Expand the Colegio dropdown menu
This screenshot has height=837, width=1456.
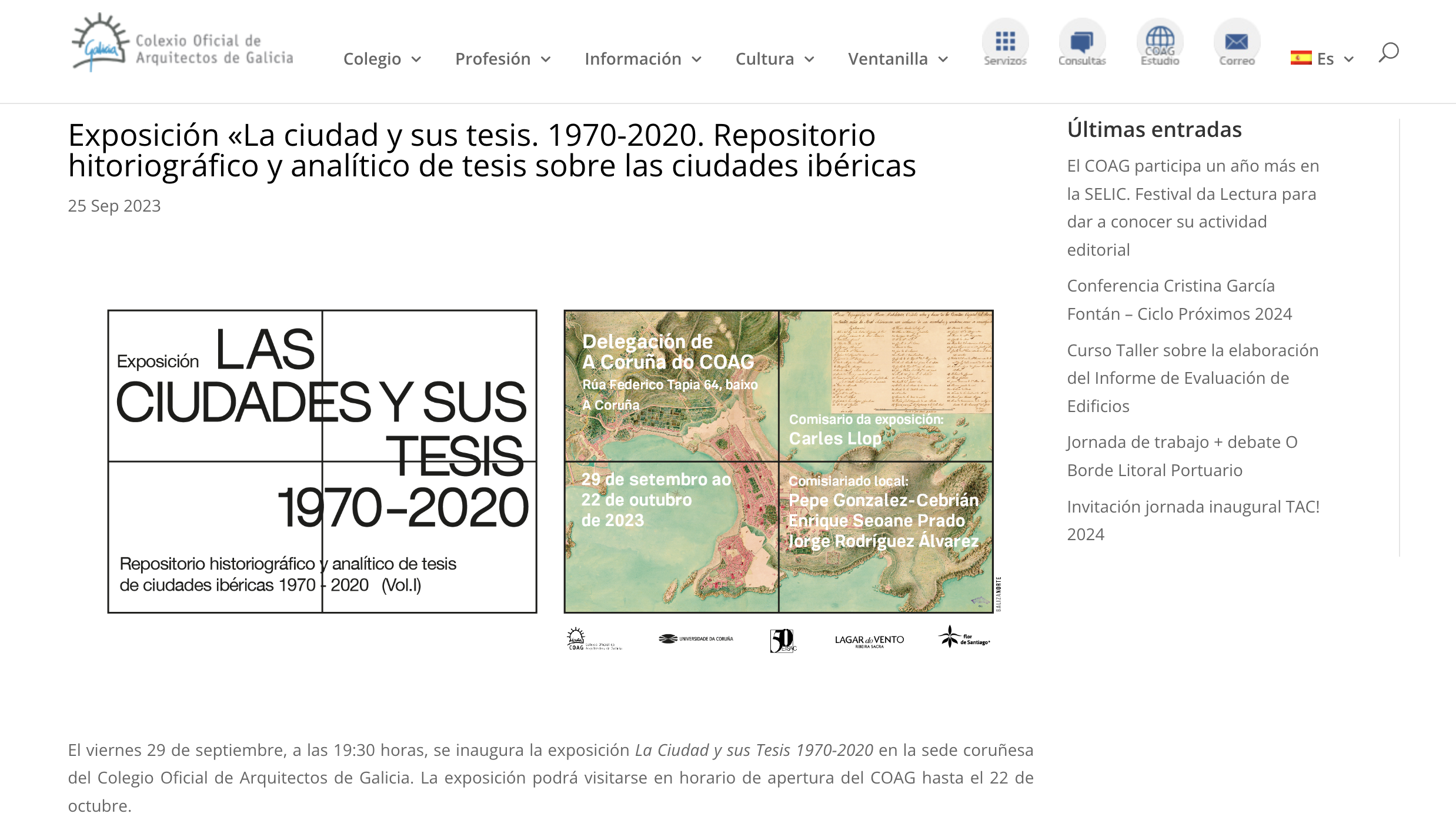coord(381,59)
